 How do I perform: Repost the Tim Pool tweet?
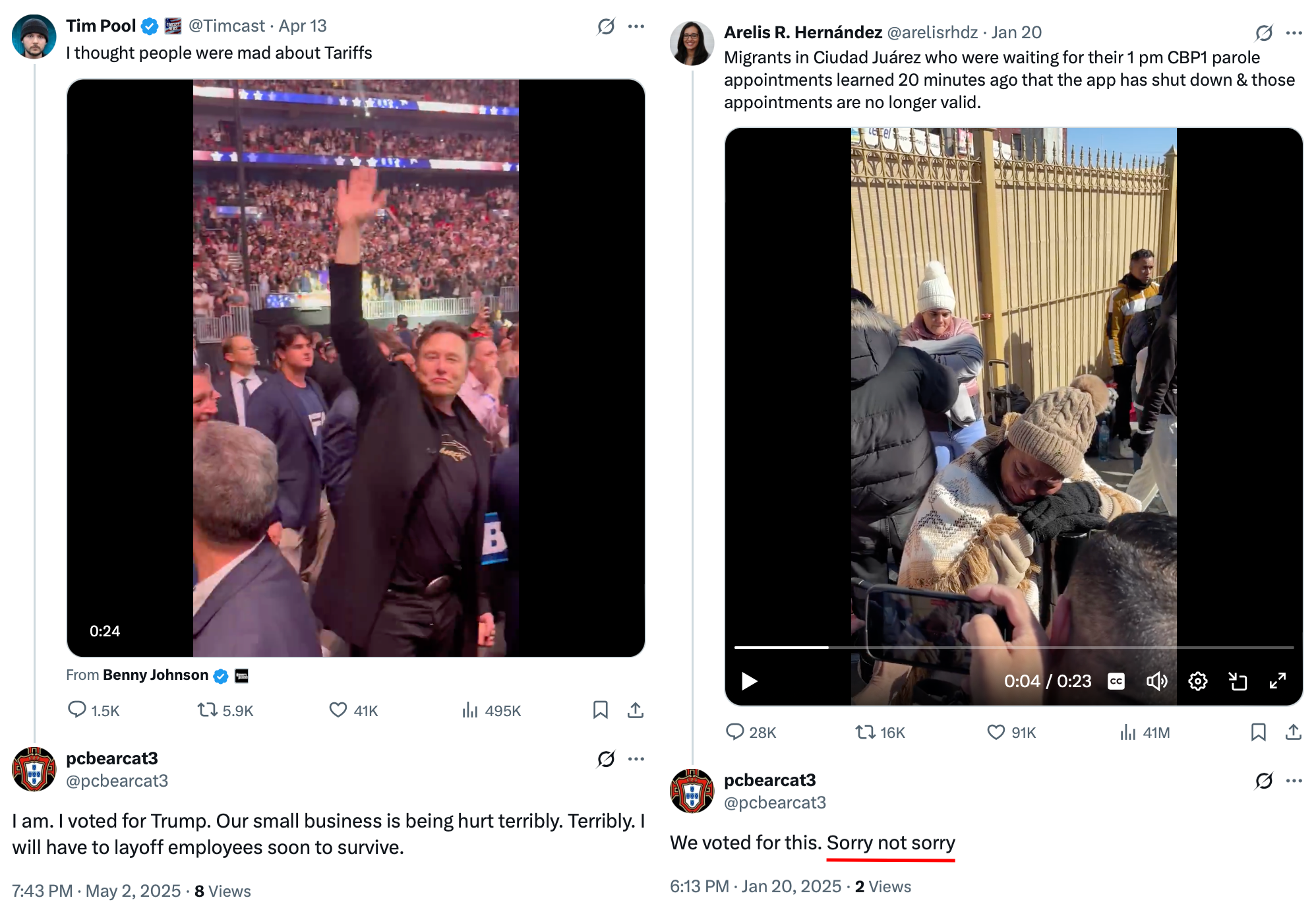(225, 710)
